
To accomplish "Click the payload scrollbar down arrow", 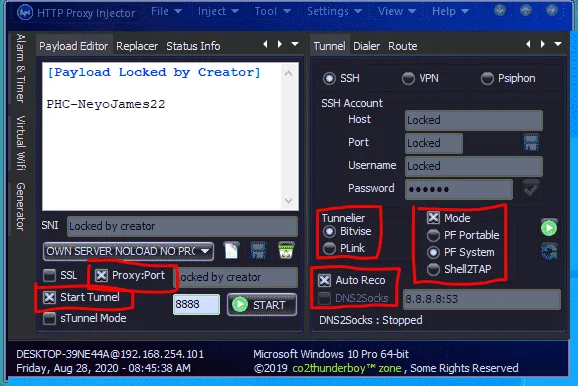I will [288, 201].
